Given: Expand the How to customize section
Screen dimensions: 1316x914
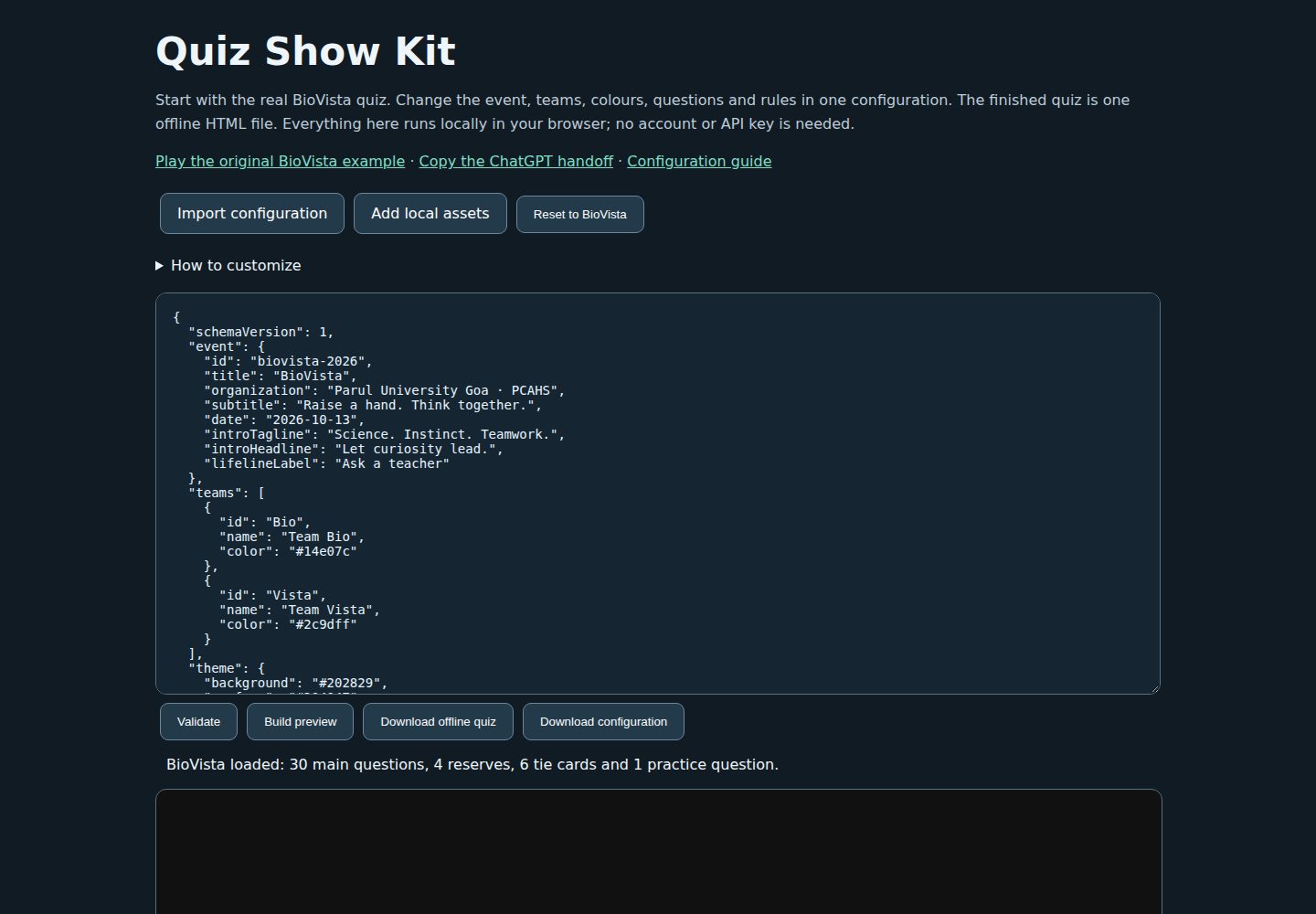Looking at the screenshot, I should (228, 265).
